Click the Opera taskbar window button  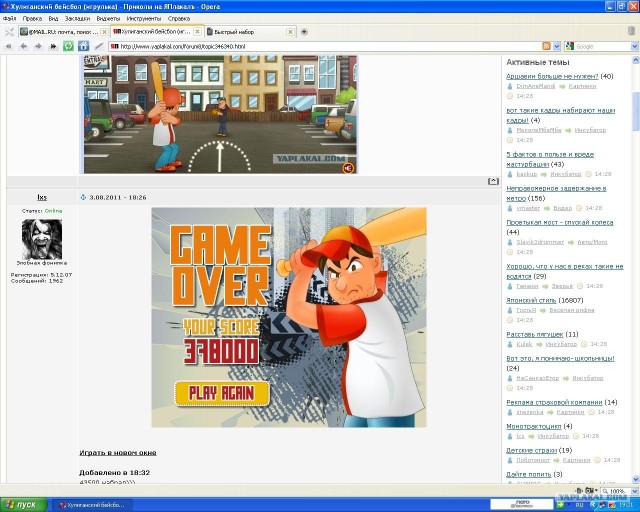click(x=95, y=505)
